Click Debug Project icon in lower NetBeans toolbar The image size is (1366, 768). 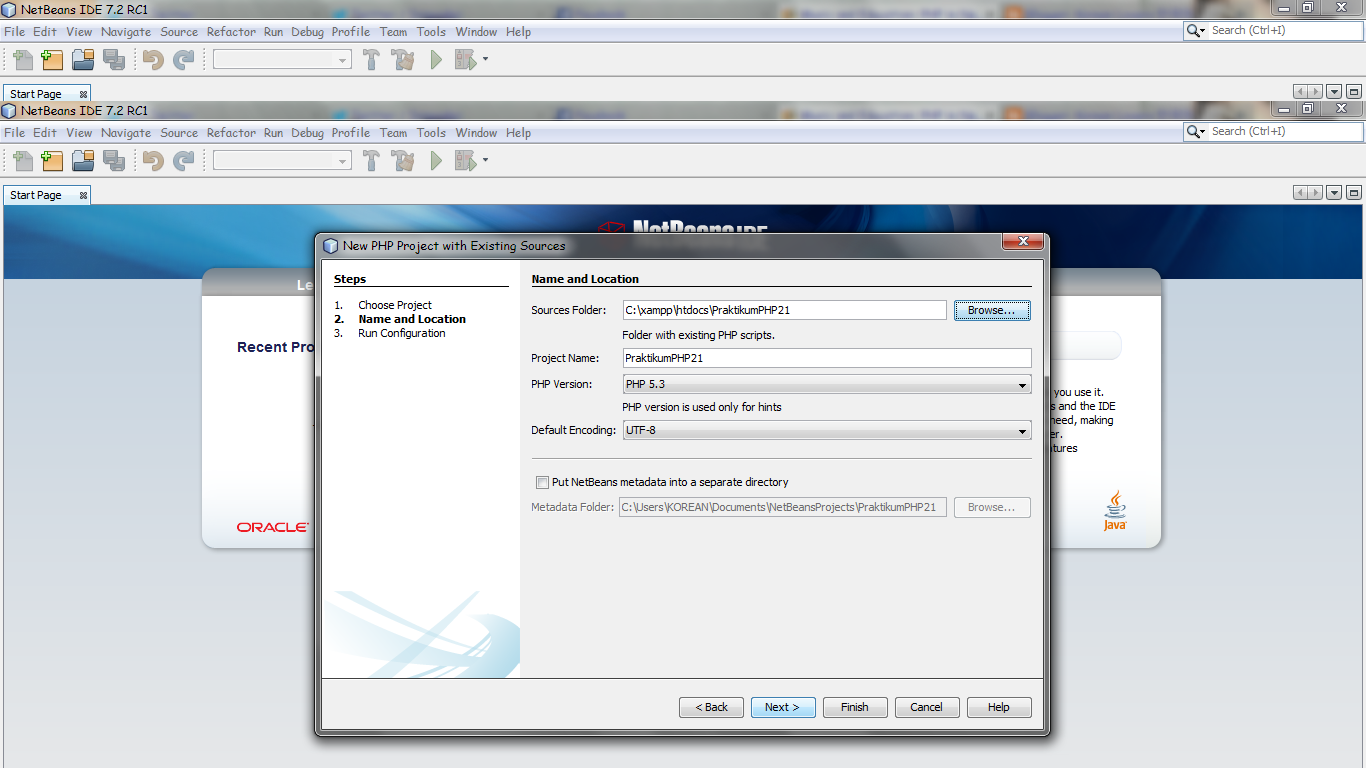(465, 161)
